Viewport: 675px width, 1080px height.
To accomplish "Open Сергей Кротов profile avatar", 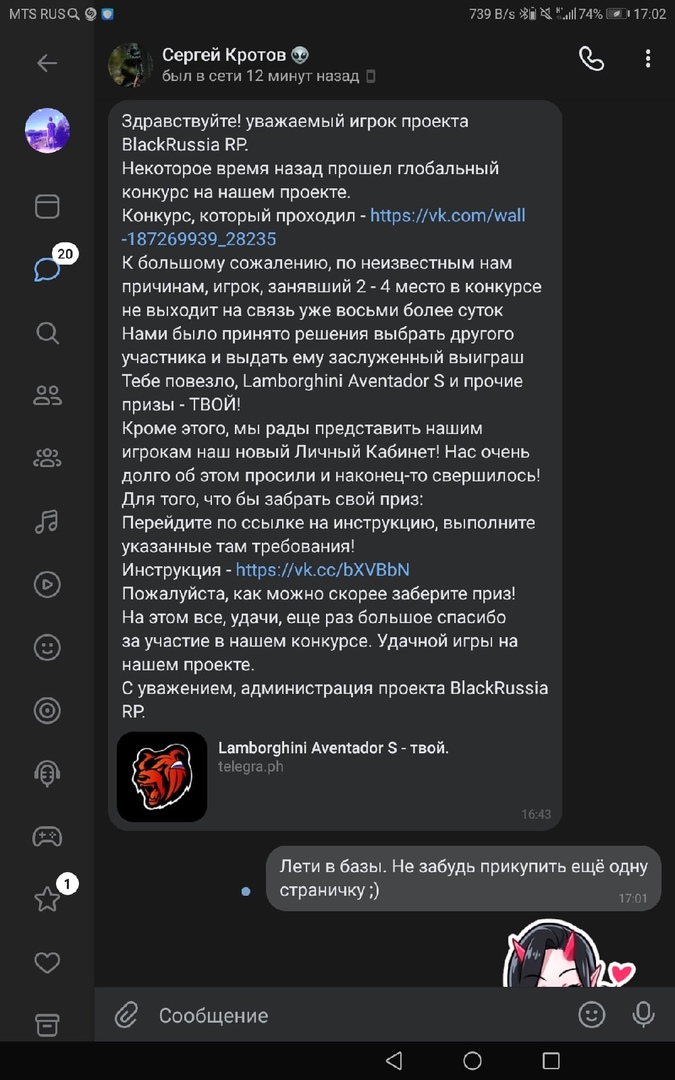I will [130, 64].
